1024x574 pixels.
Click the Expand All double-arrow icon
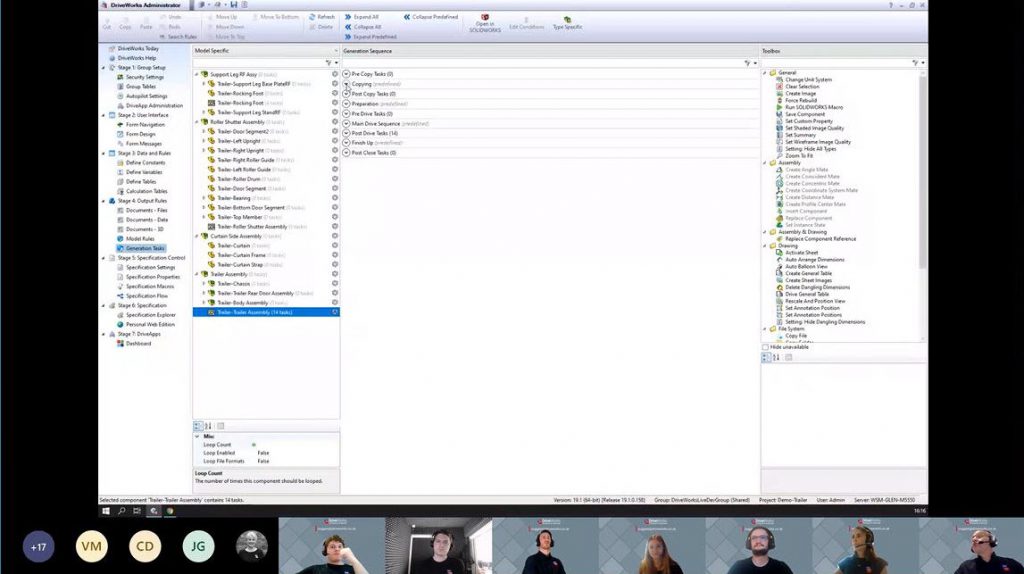(x=348, y=17)
